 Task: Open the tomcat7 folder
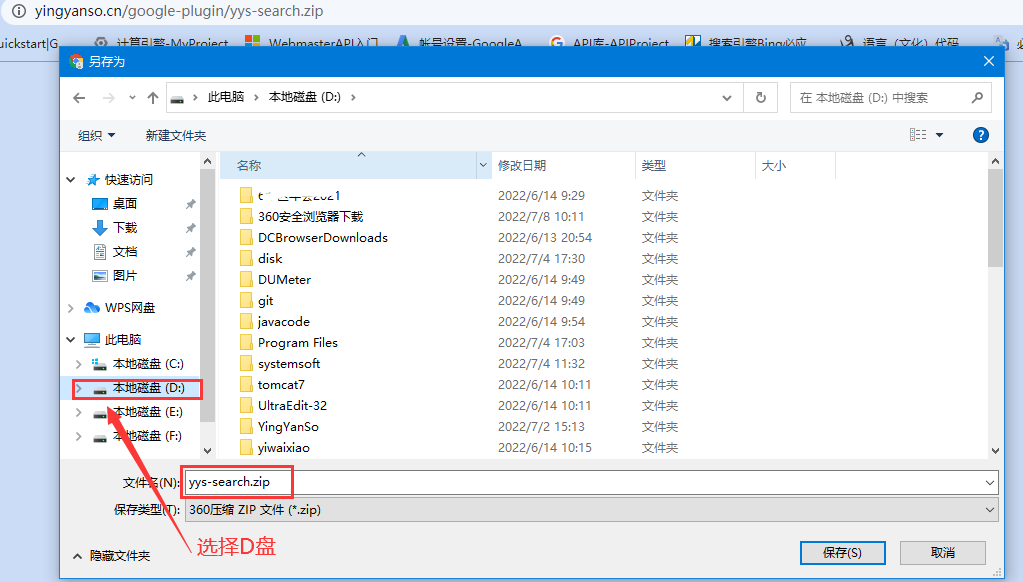281,385
